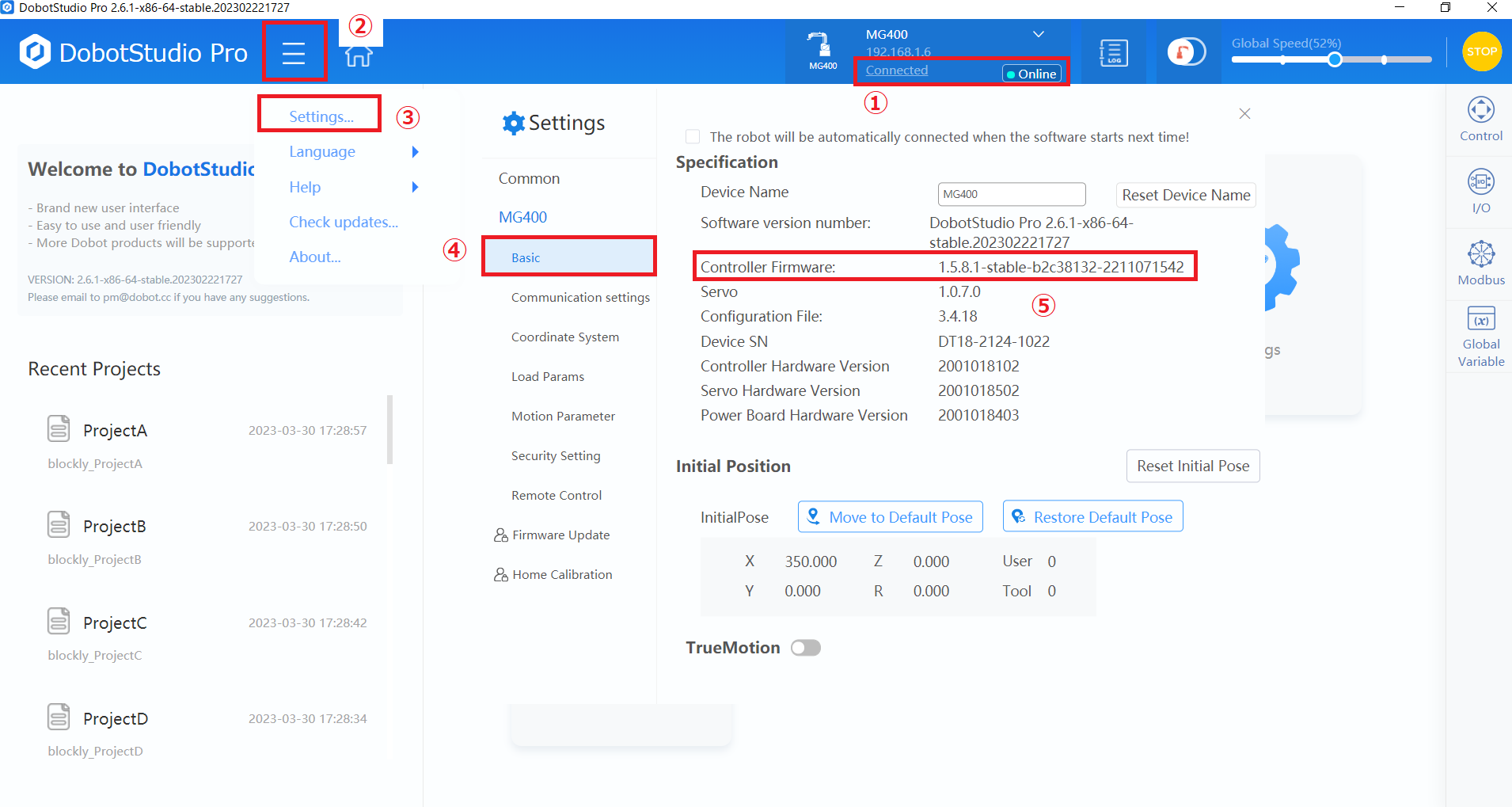Select Communication settings in the sidebar

coord(579,297)
